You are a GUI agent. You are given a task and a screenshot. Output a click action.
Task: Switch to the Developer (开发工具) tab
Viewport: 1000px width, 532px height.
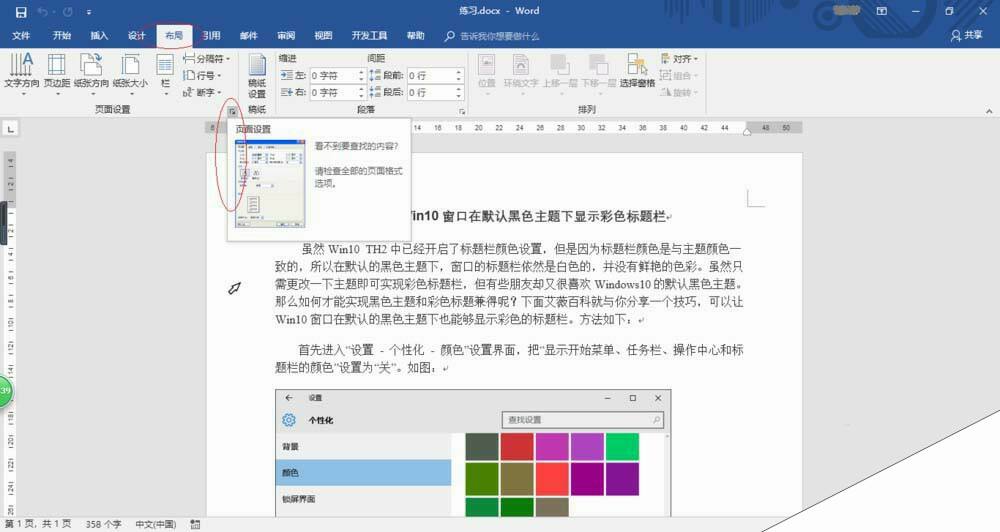(x=369, y=36)
